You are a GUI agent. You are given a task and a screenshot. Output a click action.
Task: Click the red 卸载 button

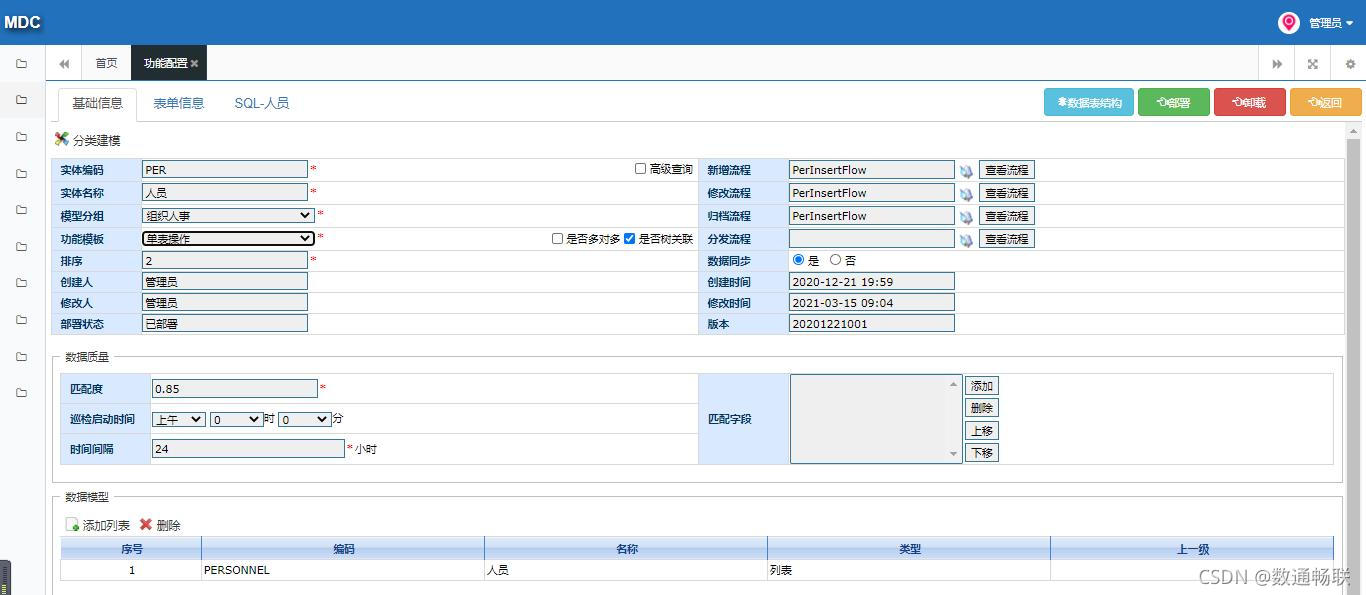[x=1250, y=102]
